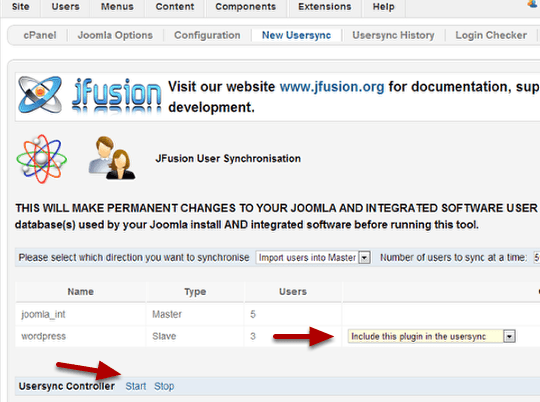Click the sync direction dropdown arrow

click(364, 258)
